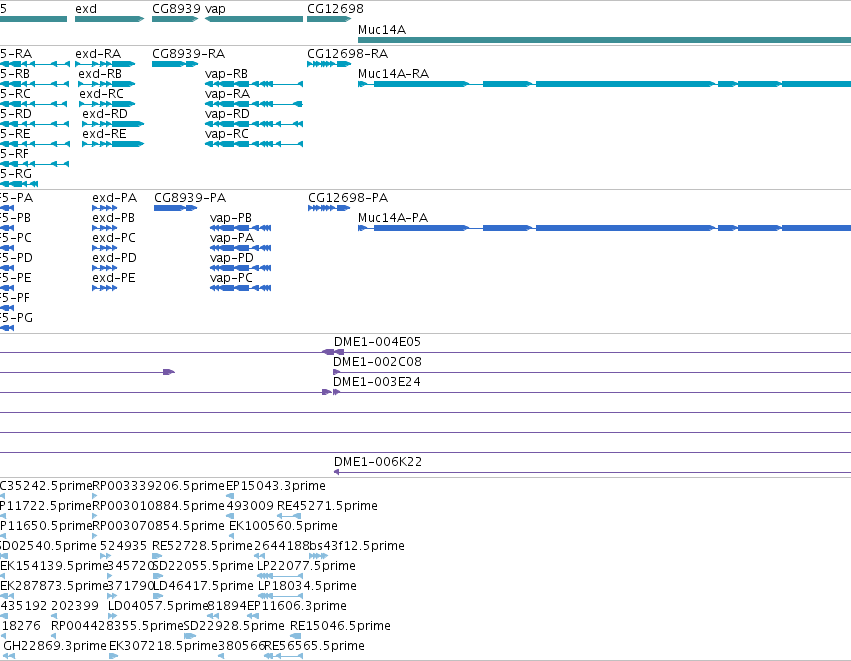Click the vap gene label
Screen dimensions: 851x661
pyautogui.click(x=215, y=9)
